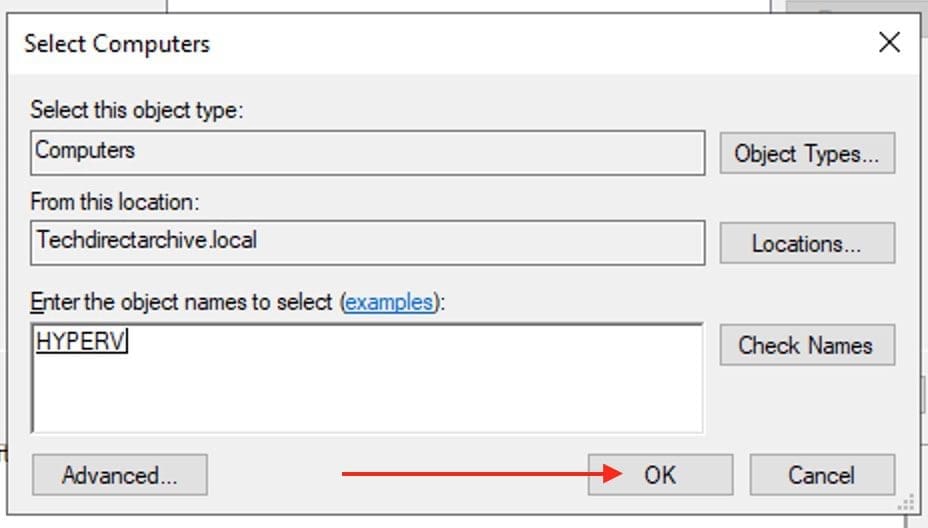Open the Locations browser
The height and width of the screenshot is (528, 928).
point(806,244)
